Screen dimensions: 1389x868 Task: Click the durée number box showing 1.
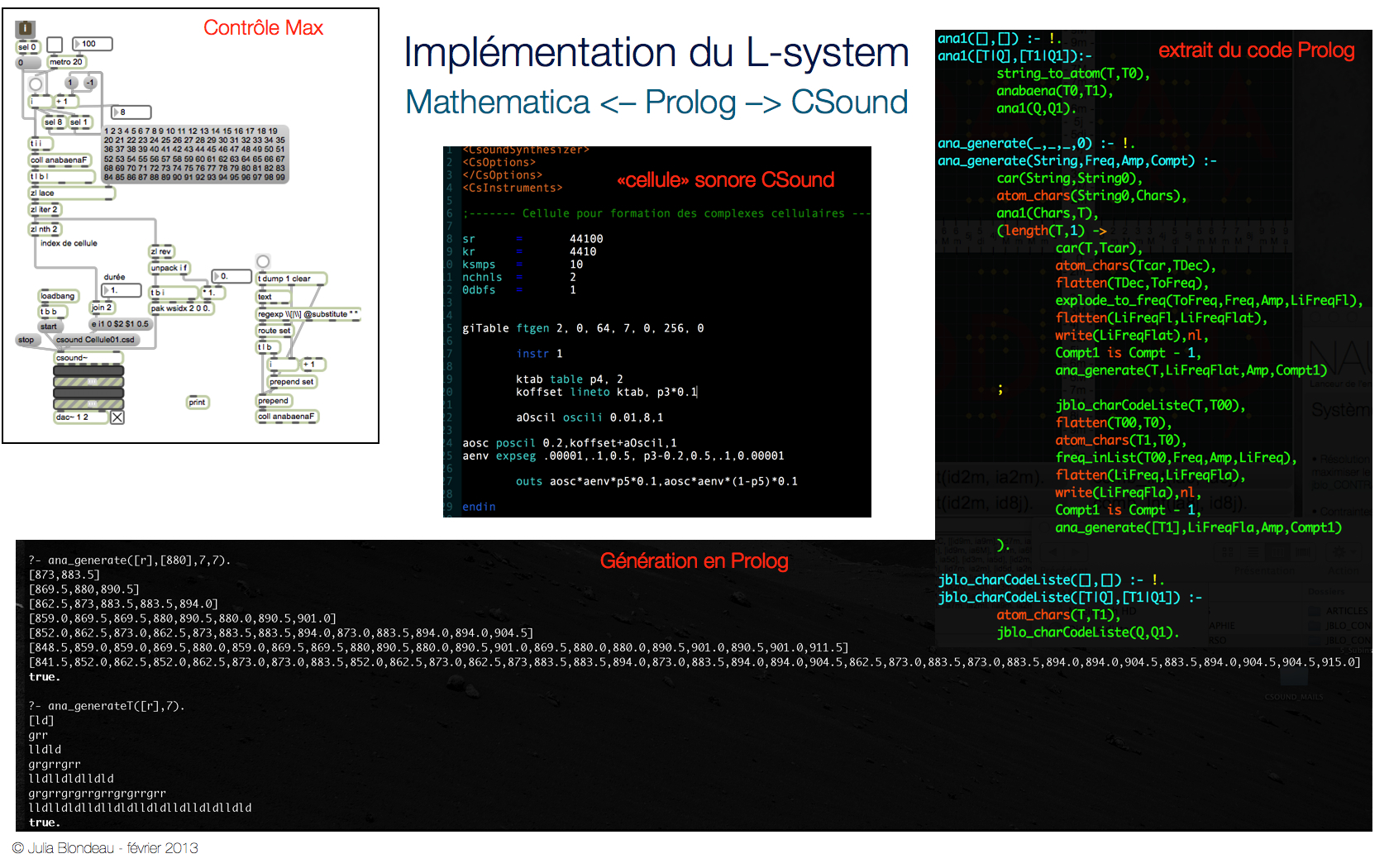pos(122,290)
